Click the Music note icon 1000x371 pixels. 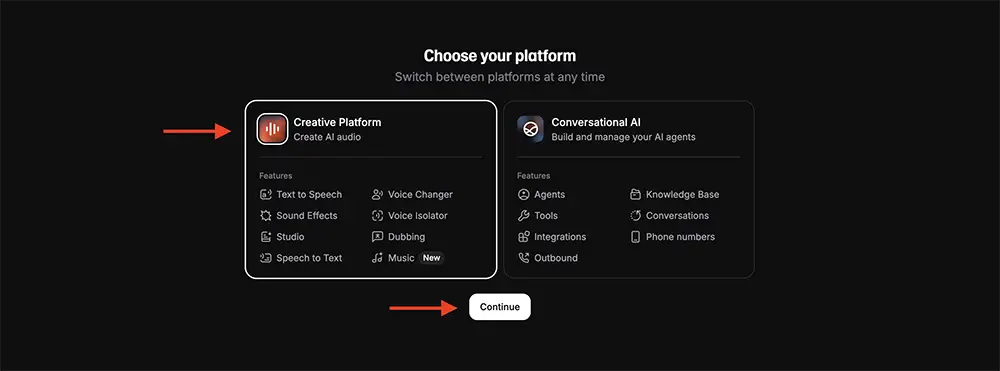pyautogui.click(x=378, y=258)
